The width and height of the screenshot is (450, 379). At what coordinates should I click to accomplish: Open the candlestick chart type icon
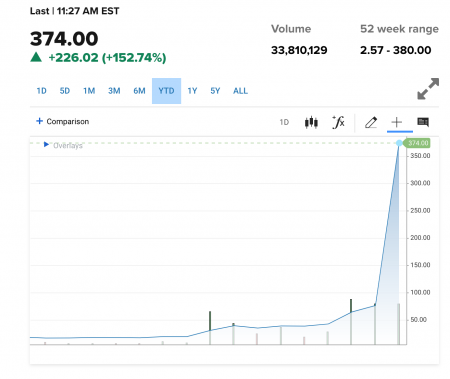point(311,122)
